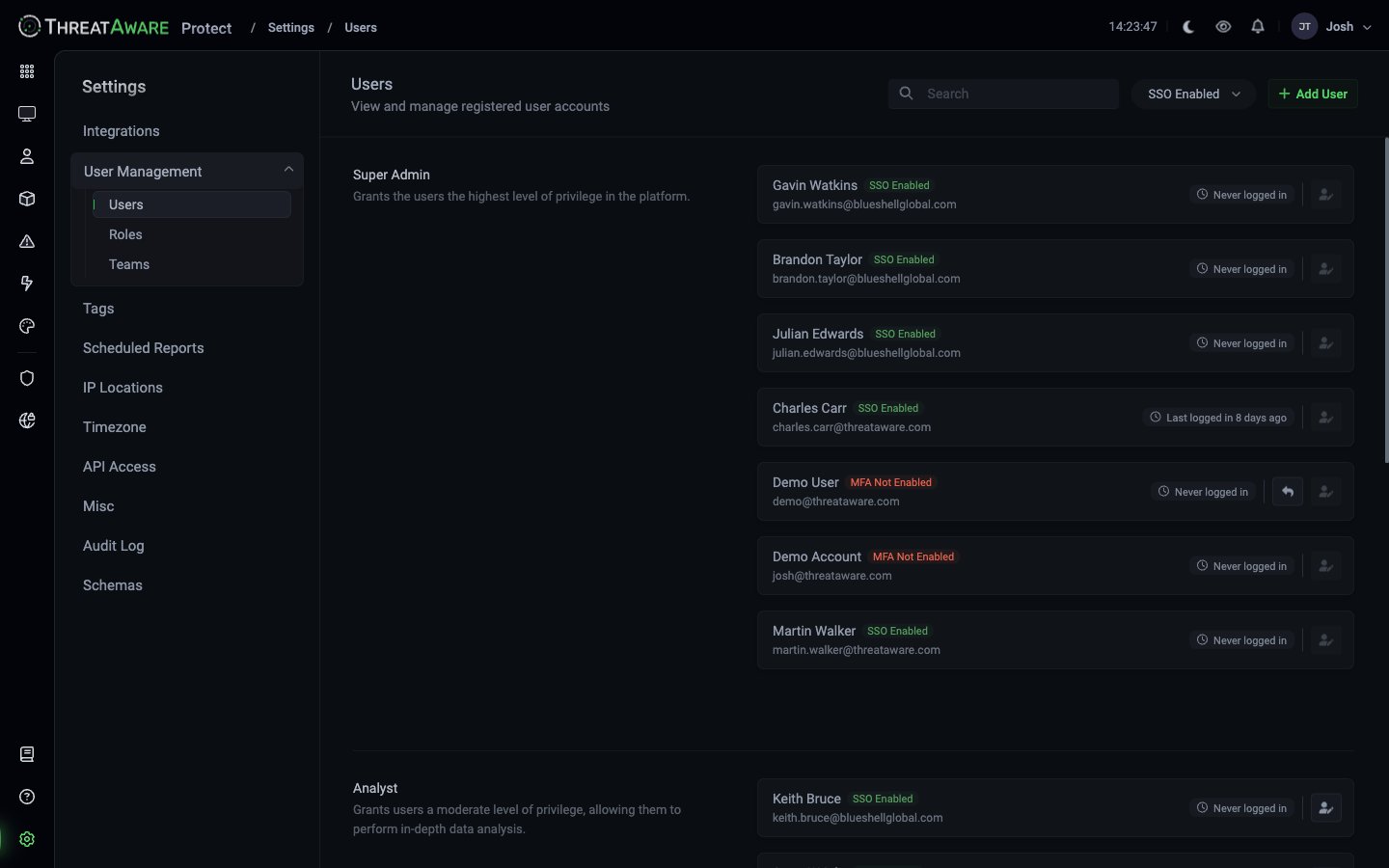
Task: Open the palette icon in sidebar
Action: [x=27, y=326]
